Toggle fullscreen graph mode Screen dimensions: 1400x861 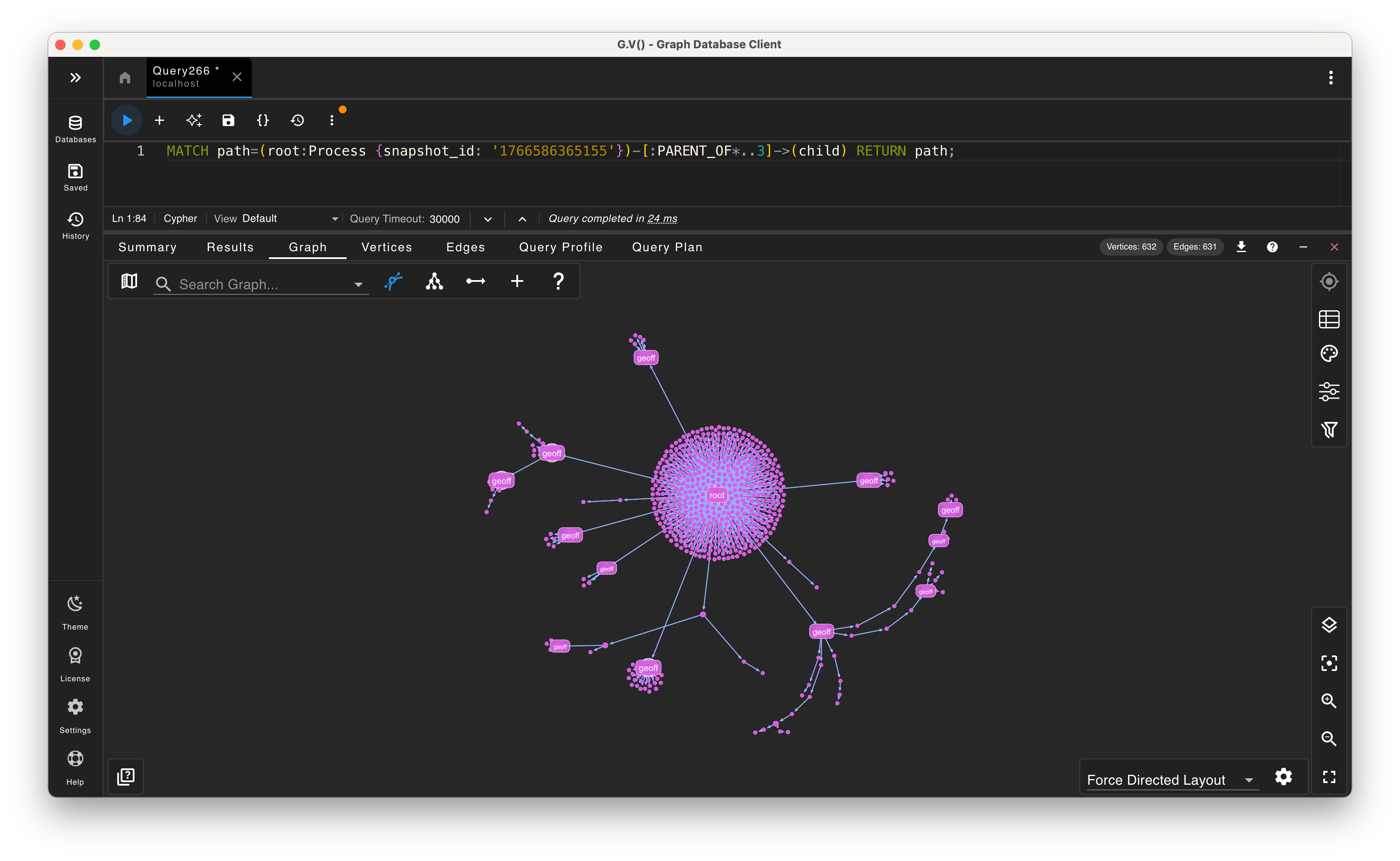tap(1329, 776)
